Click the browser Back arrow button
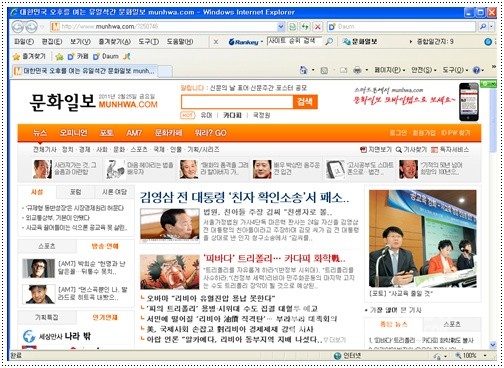The height and width of the screenshot is (368, 504). pos(18,27)
